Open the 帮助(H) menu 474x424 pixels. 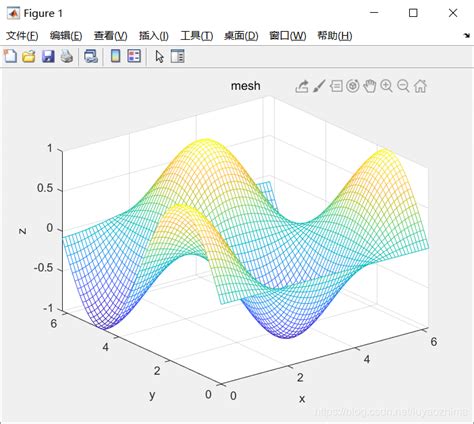coord(335,35)
